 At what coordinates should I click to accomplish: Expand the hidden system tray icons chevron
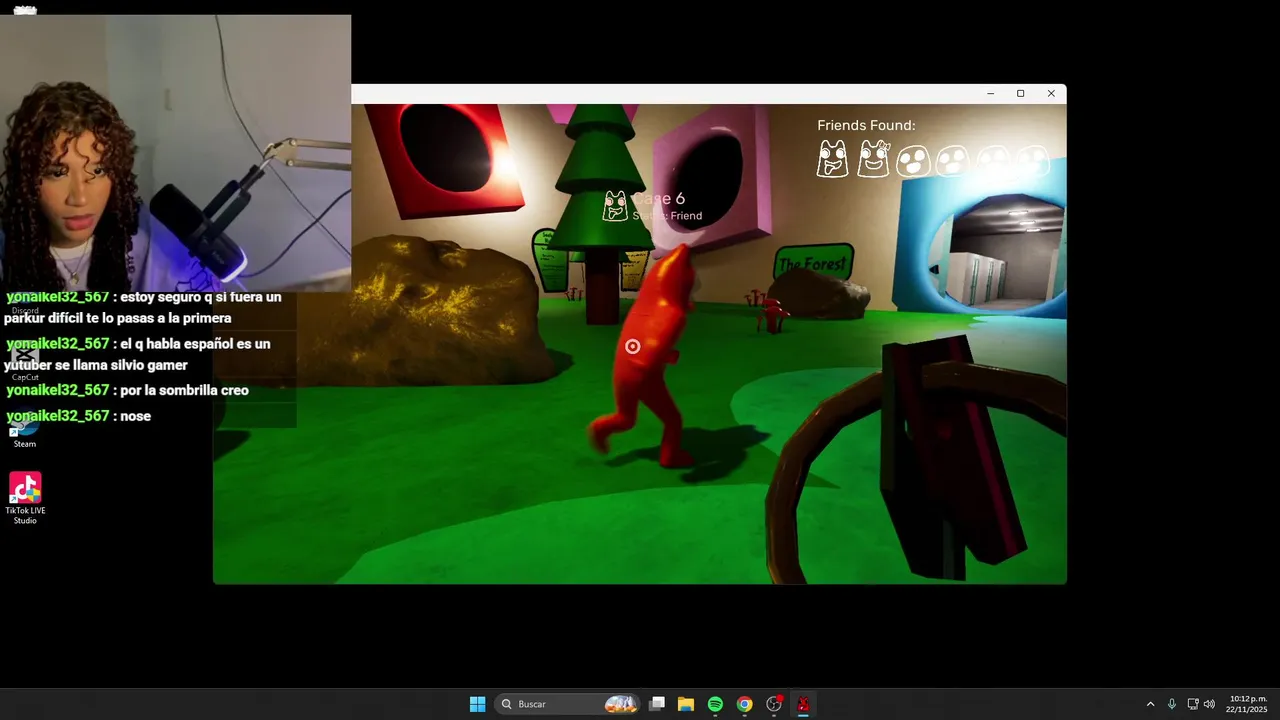coord(1150,704)
